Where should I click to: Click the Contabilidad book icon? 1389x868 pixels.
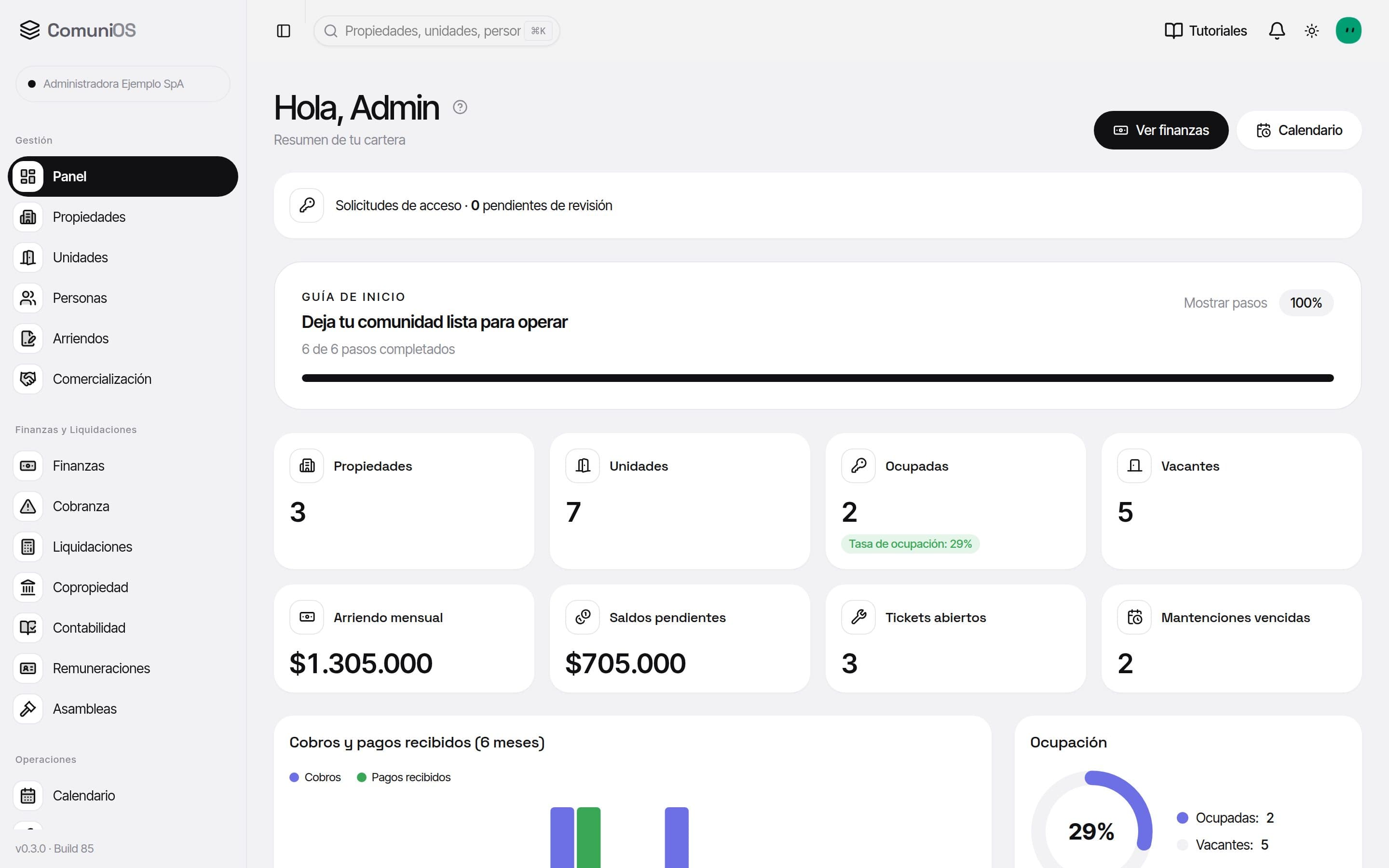(28, 627)
